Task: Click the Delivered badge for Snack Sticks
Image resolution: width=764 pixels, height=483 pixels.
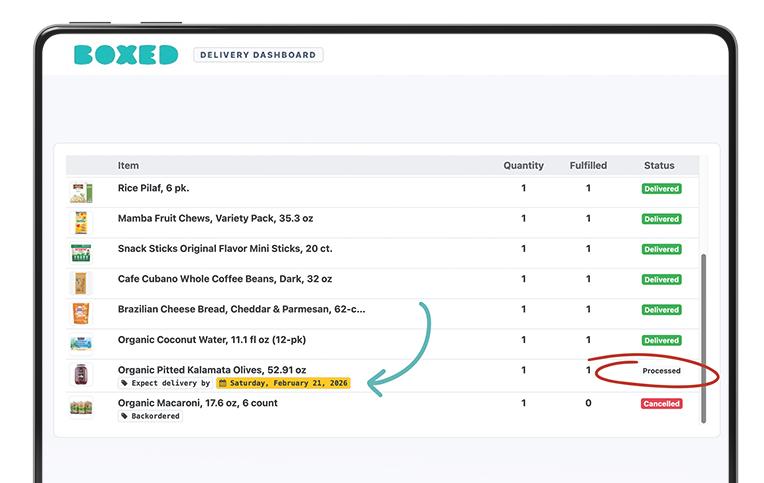Action: (x=661, y=249)
